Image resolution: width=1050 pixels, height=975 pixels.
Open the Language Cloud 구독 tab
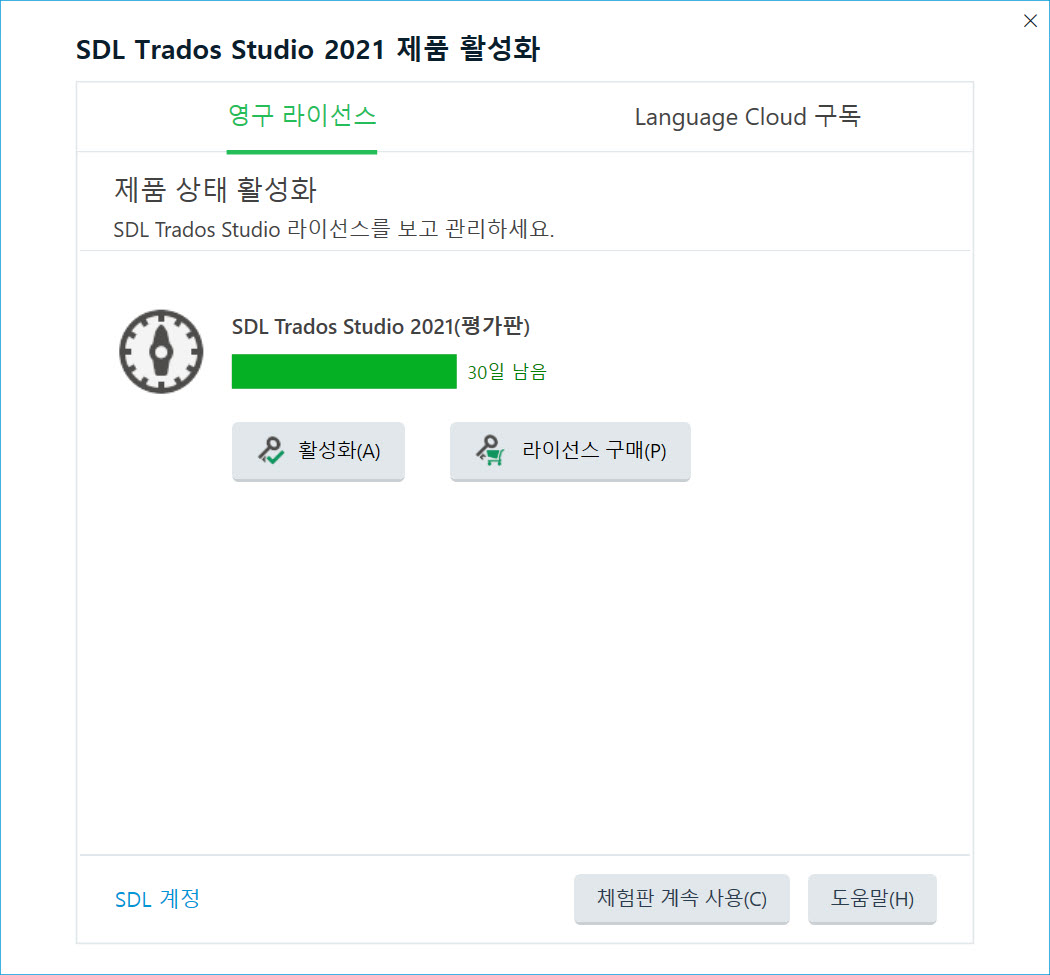coord(747,117)
